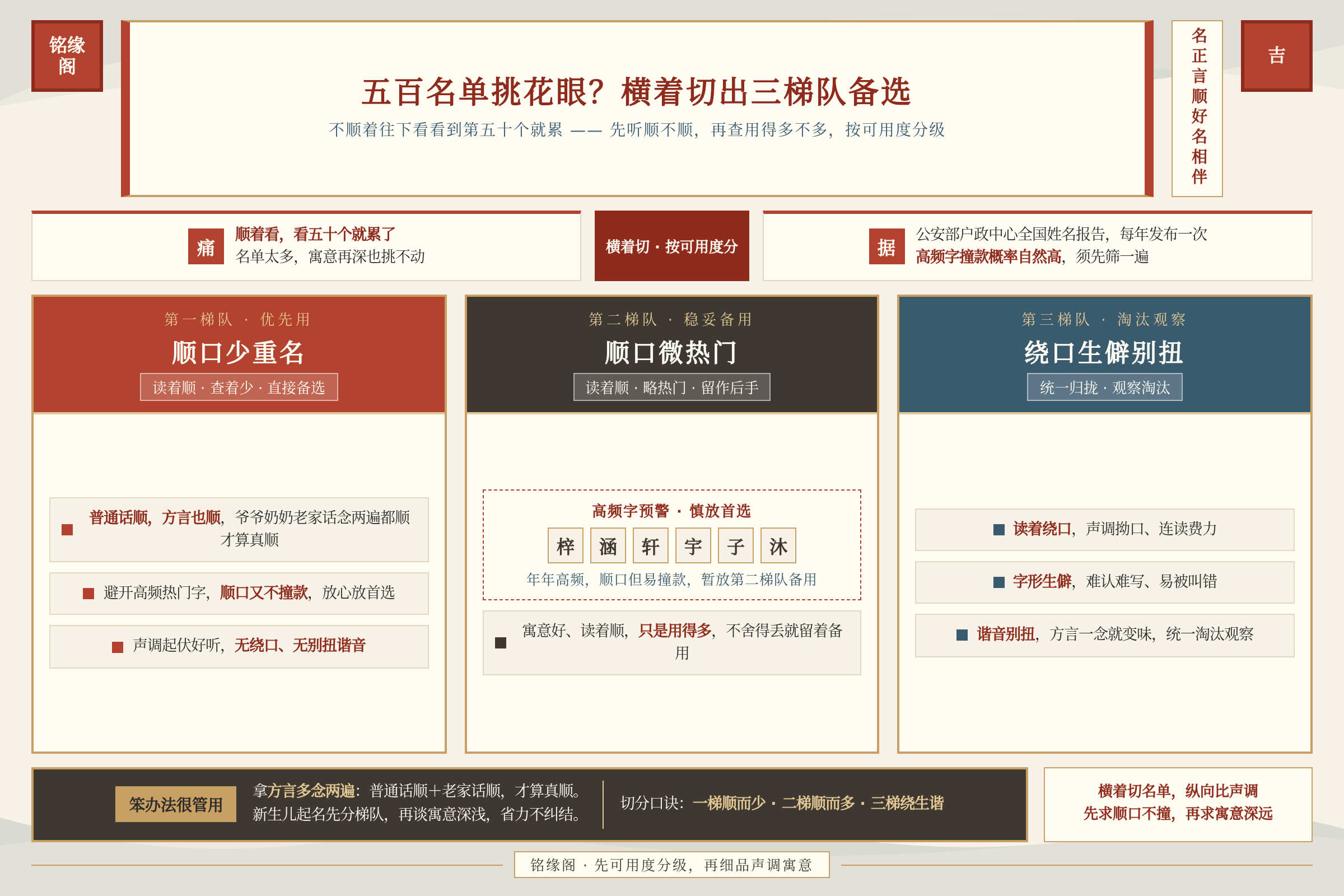
Task: Click the slogan 横着切名单，纵向比声调
Action: coord(1178,791)
